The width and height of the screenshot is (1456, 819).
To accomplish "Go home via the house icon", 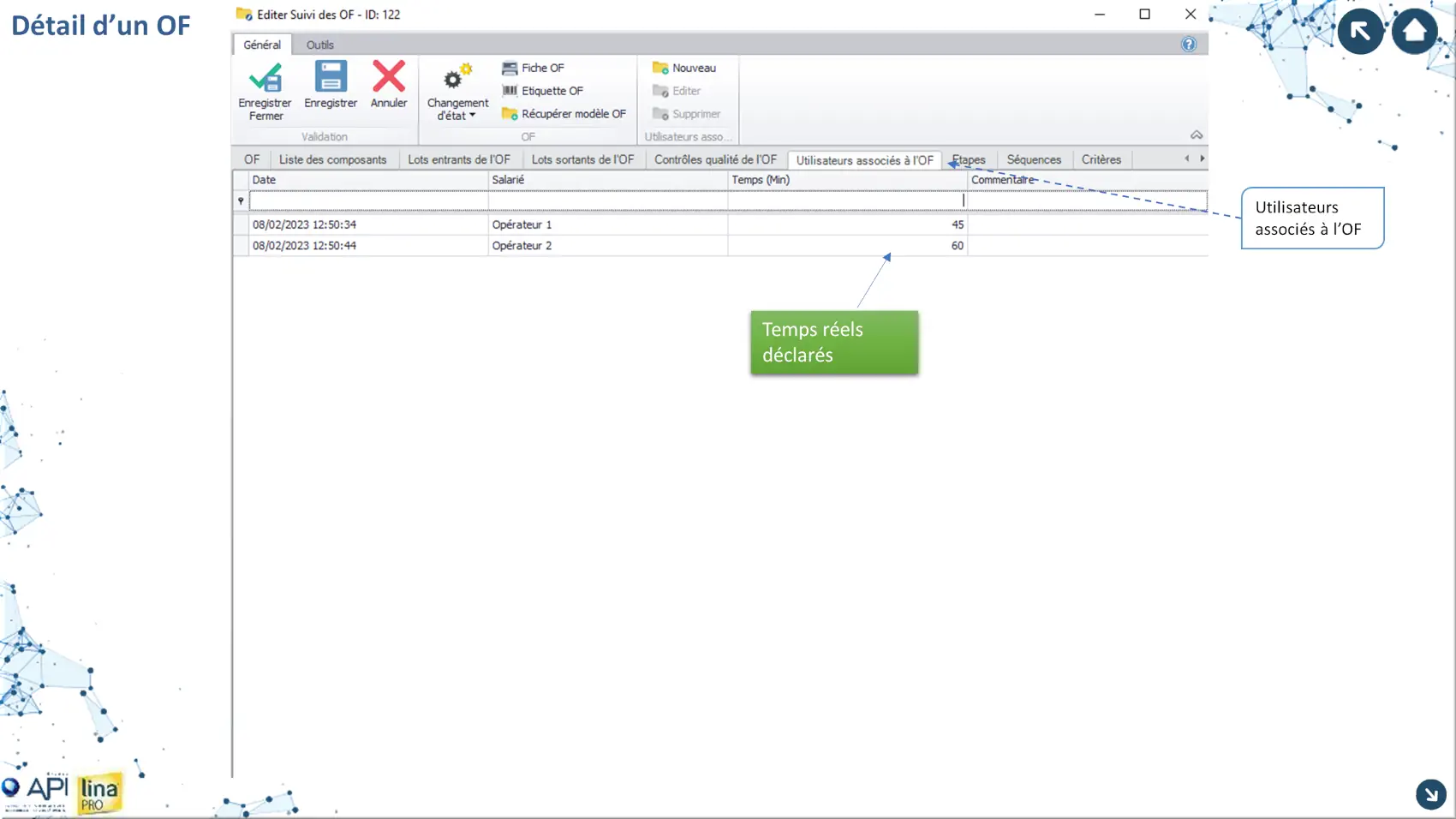I will tap(1414, 32).
